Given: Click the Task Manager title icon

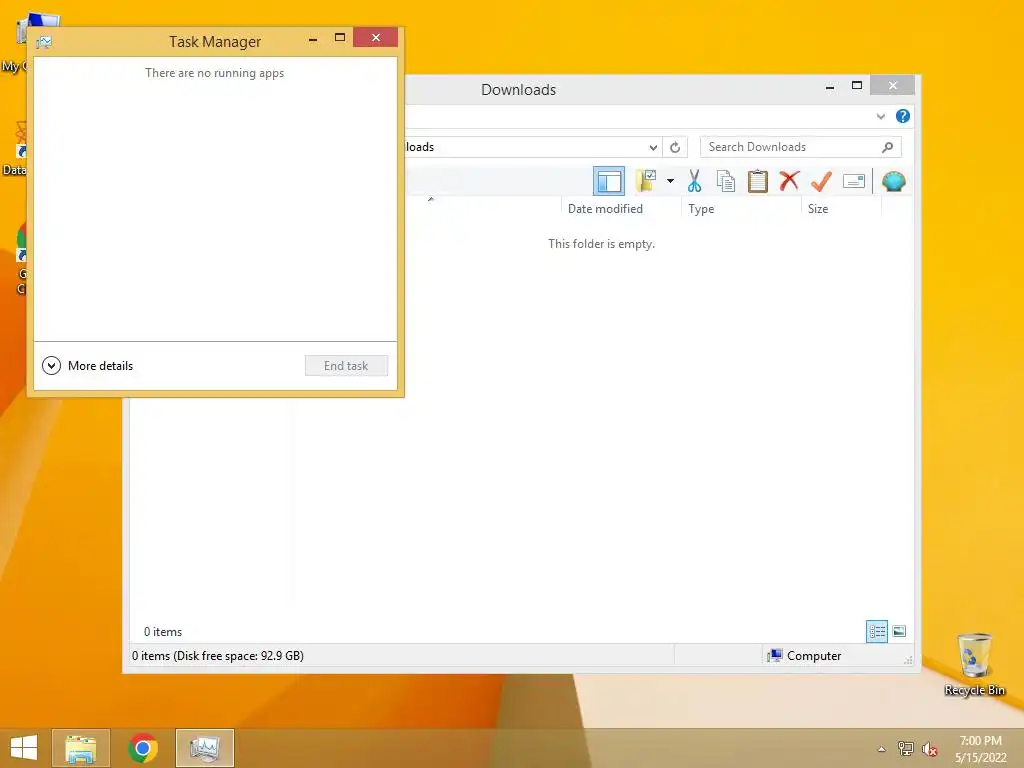Looking at the screenshot, I should 44,42.
